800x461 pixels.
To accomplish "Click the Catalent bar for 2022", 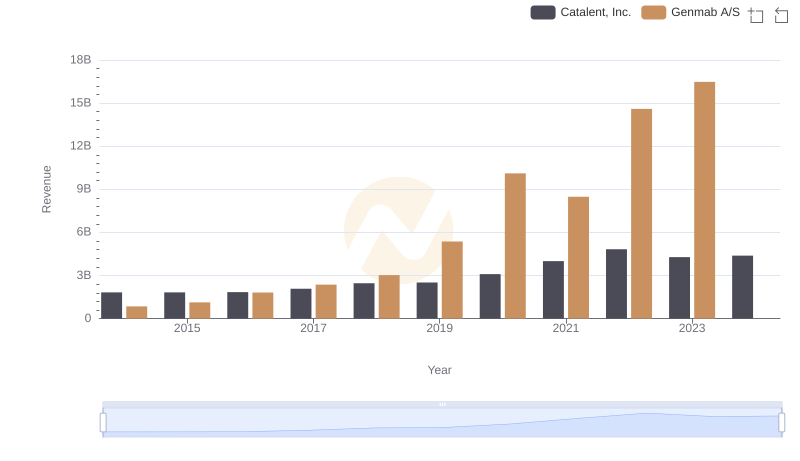I will tap(616, 284).
